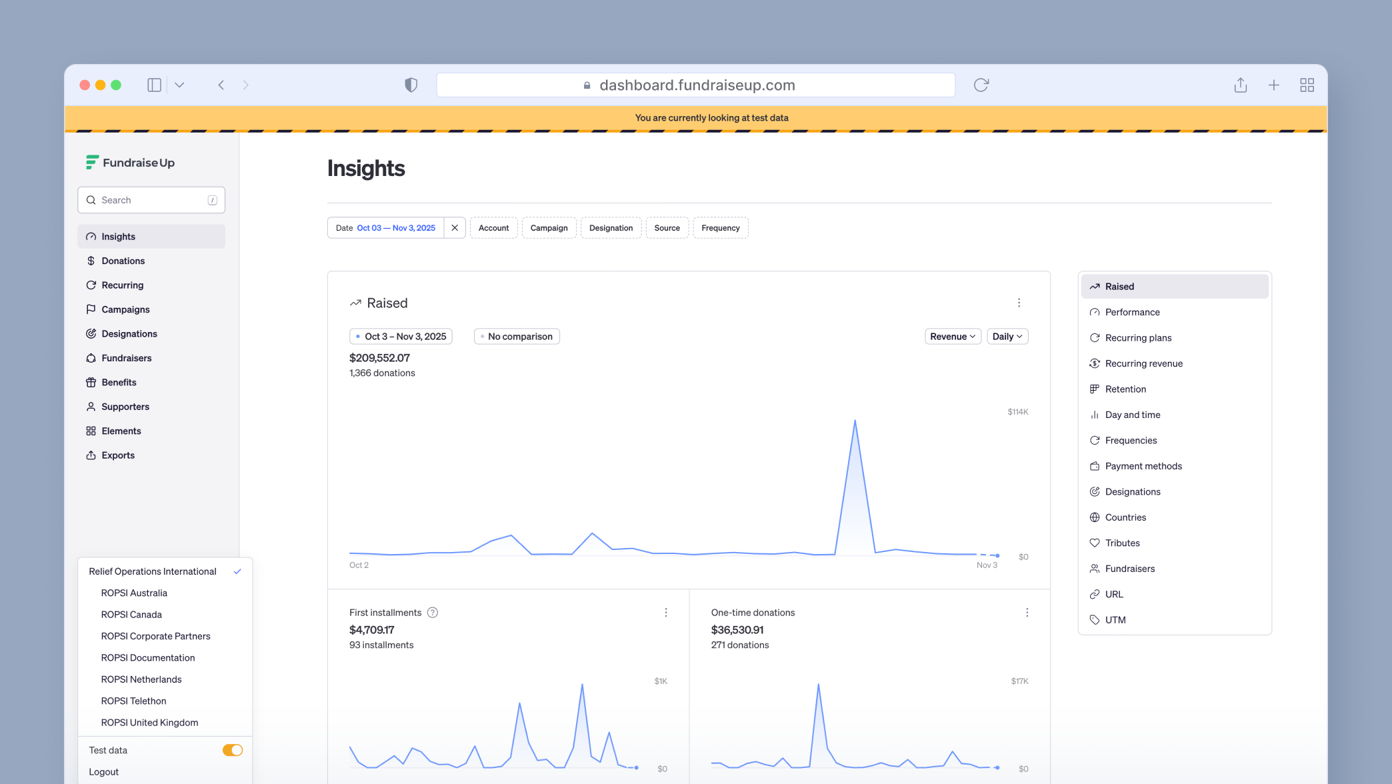The image size is (1392, 784).
Task: Open the Raised chart options menu
Action: (x=1019, y=302)
